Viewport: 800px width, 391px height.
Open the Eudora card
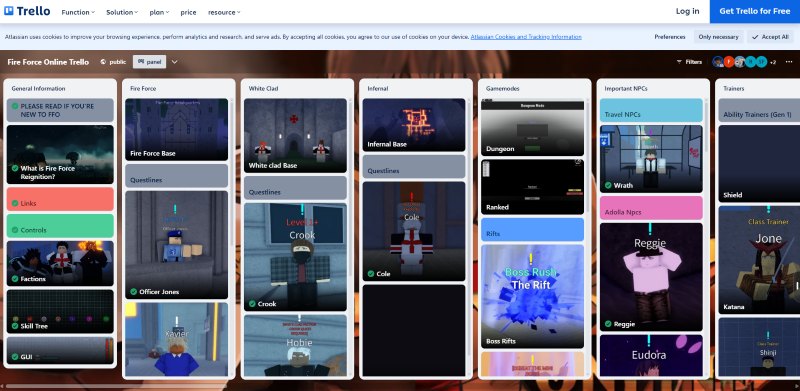(x=651, y=356)
